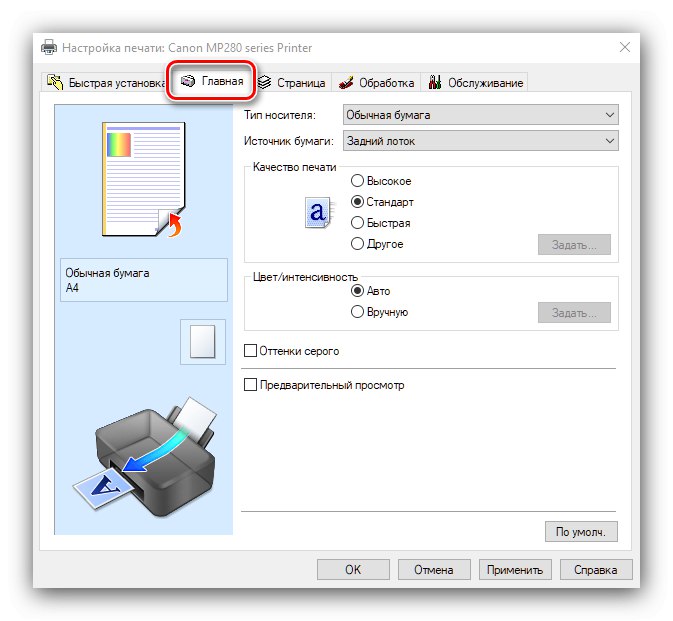
Task: Click the paintbrush icon on the Обработка tab
Action: 346,82
